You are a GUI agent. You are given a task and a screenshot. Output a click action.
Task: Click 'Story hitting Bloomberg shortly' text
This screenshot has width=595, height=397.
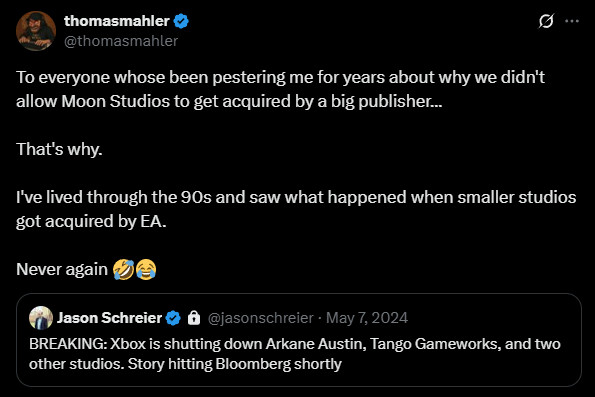pyautogui.click(x=235, y=364)
